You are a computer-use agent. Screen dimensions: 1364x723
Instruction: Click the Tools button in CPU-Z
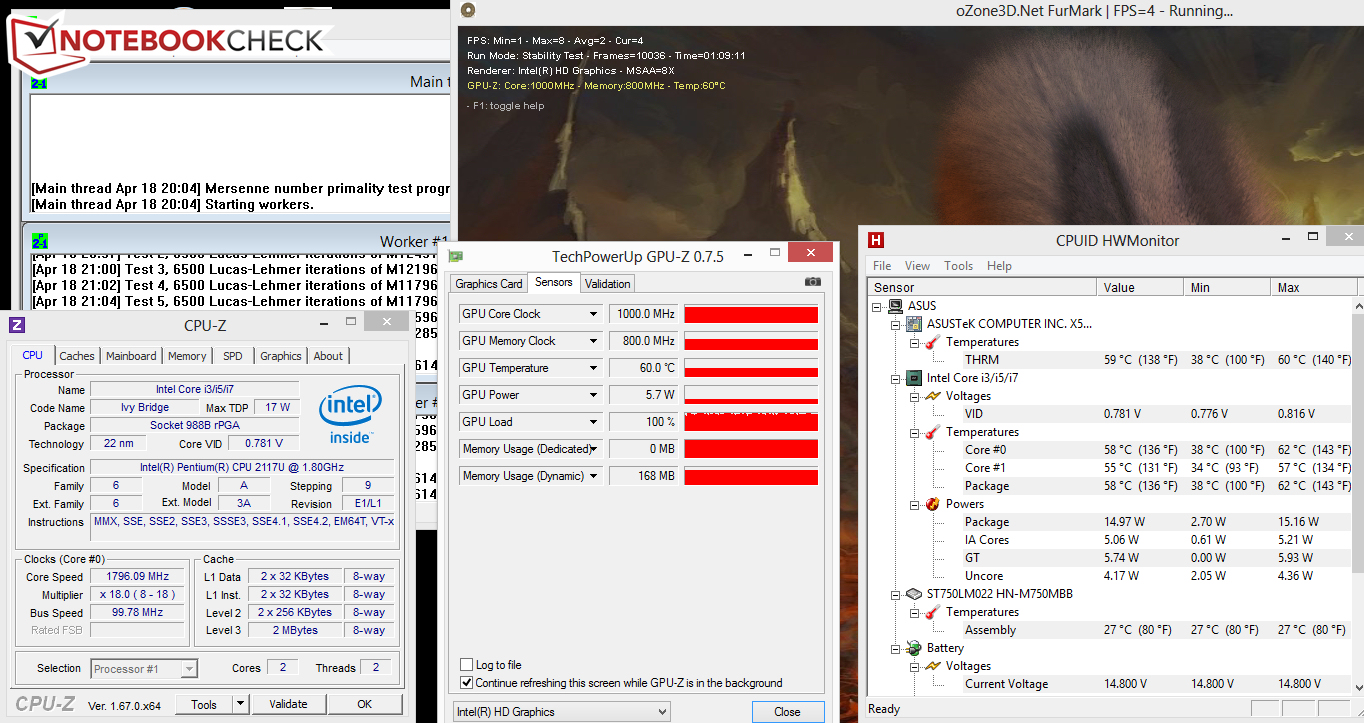click(204, 704)
